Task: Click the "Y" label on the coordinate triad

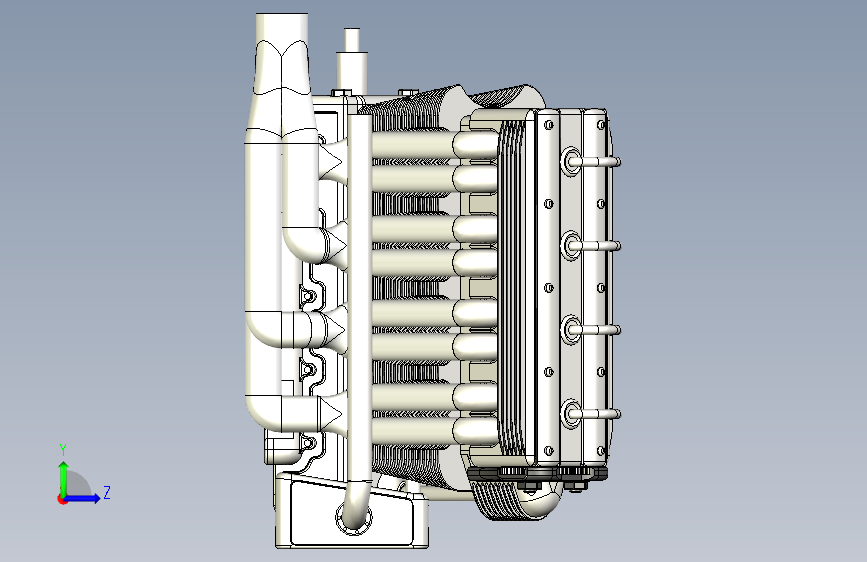Action: [63, 450]
